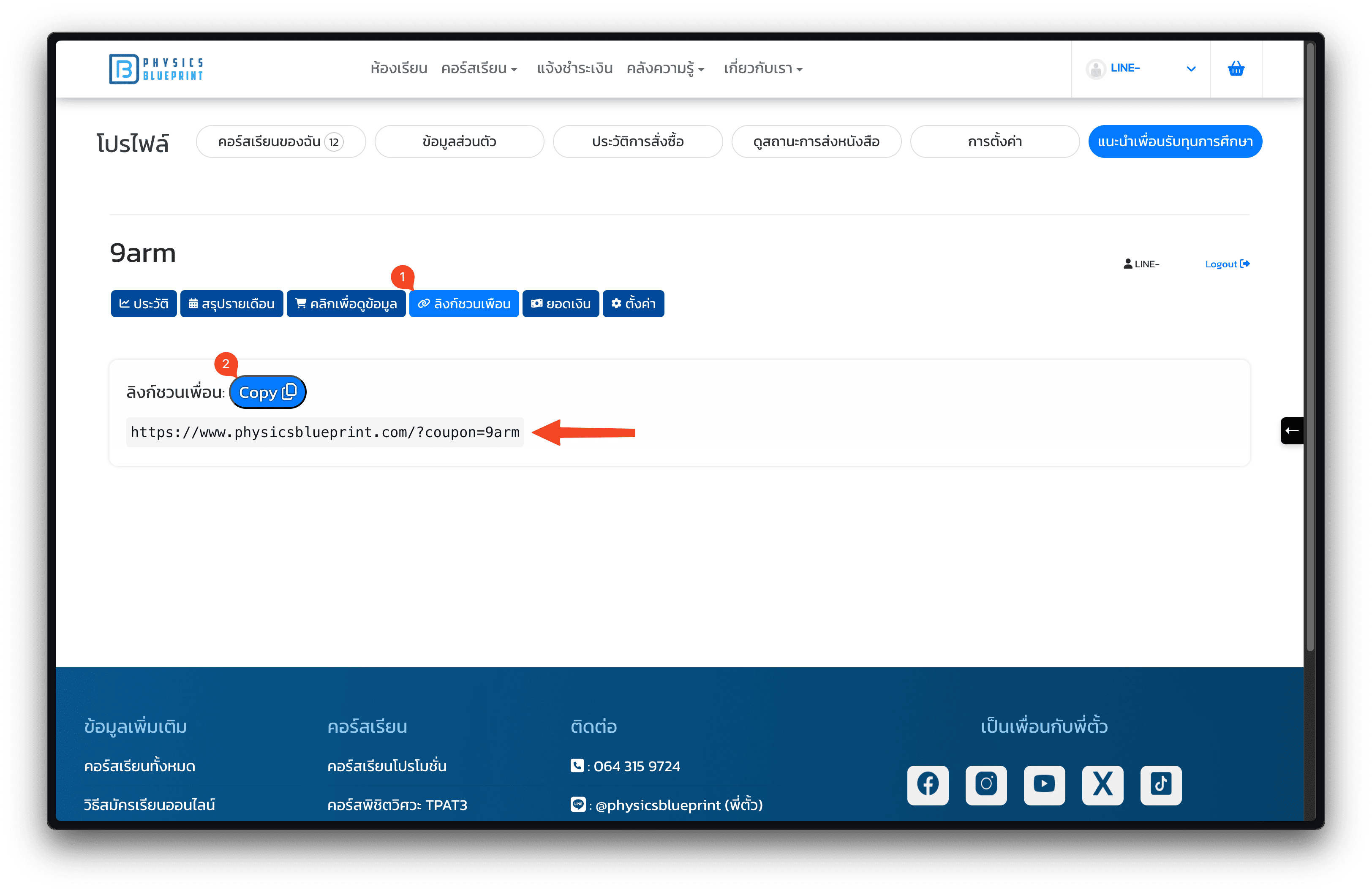
Task: Click the ยอดเงิน money button
Action: click(560, 304)
